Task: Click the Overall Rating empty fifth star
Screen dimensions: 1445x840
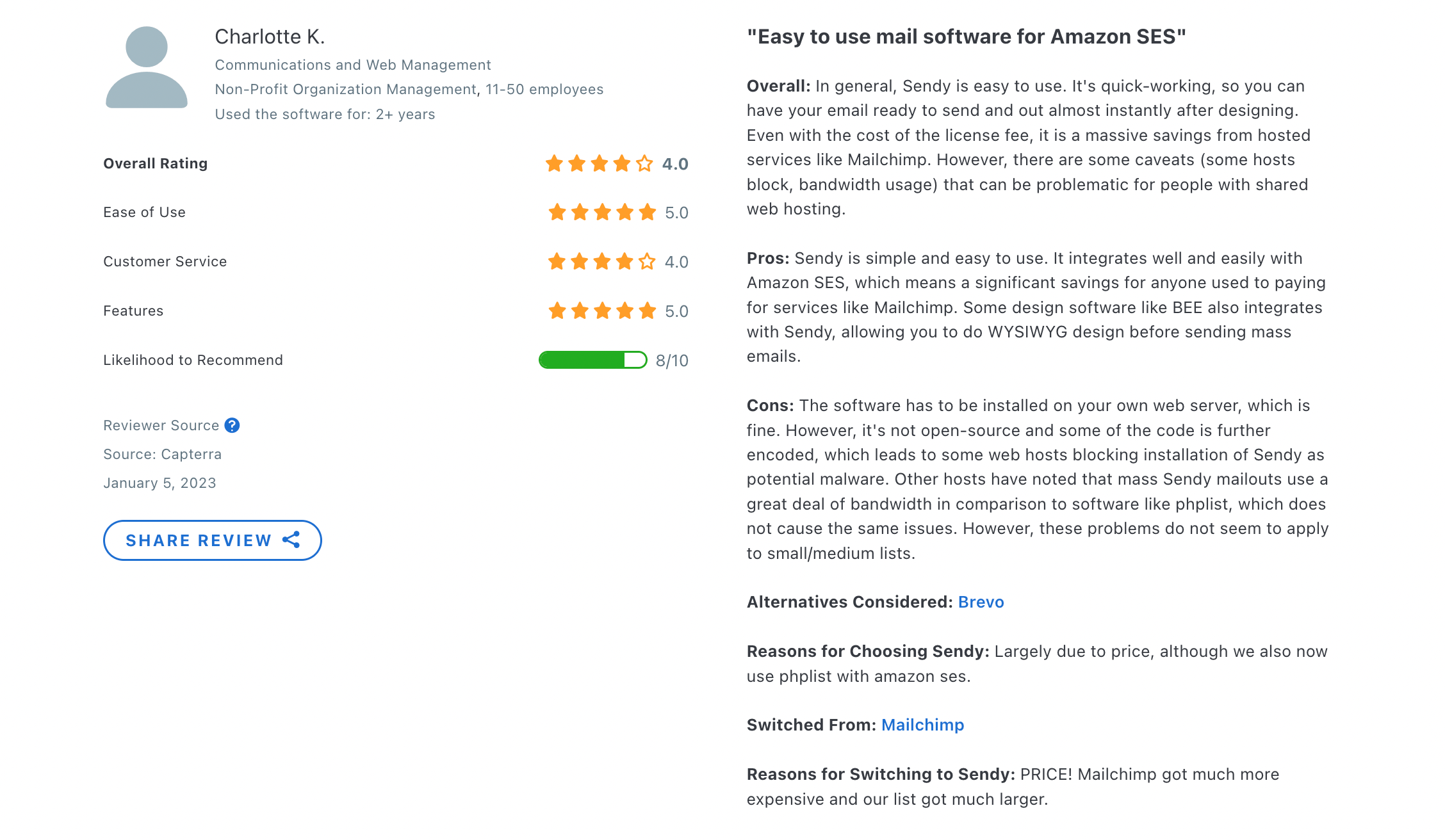Action: [644, 163]
